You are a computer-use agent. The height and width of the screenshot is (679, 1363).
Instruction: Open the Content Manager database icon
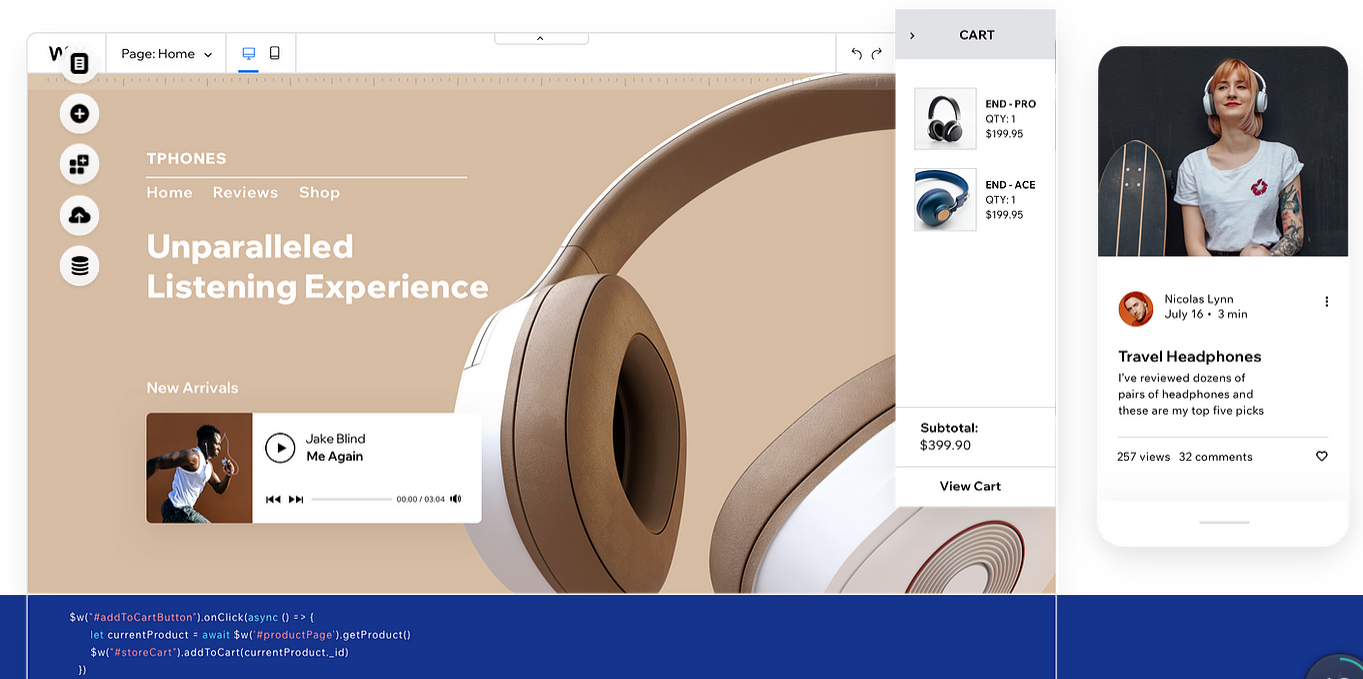pos(79,266)
